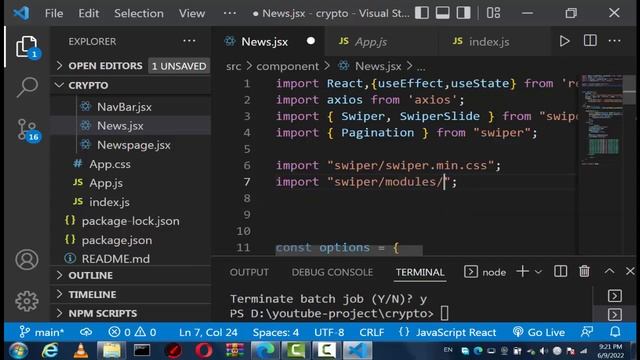Switch to the DEBUG CONSOLE panel tab

point(332,272)
